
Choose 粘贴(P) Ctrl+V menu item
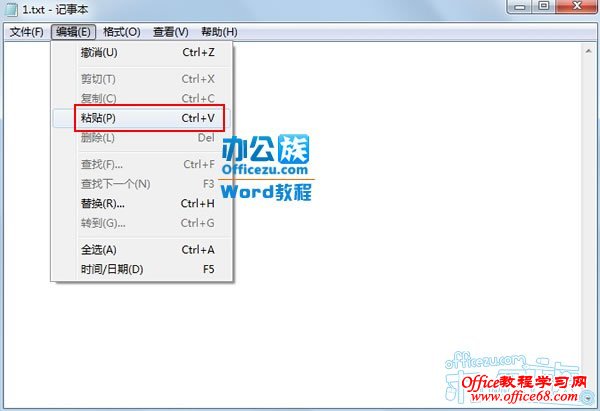coord(142,118)
